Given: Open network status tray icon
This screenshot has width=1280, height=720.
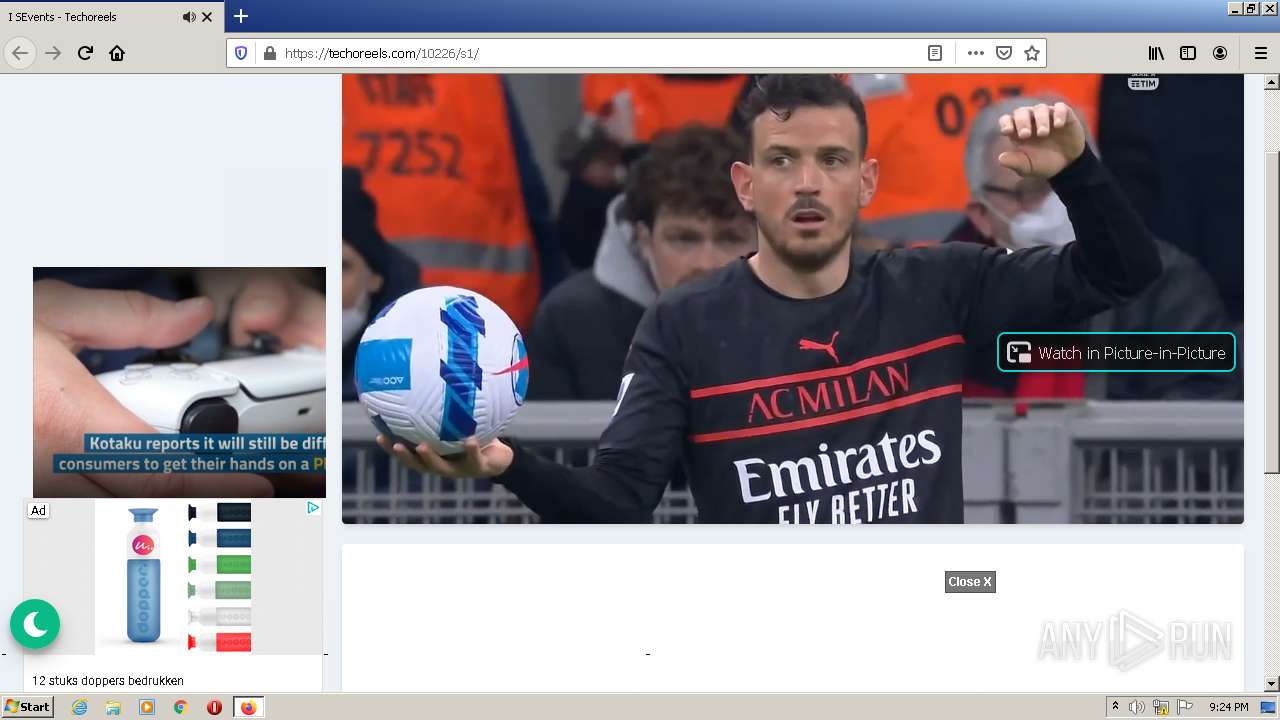Looking at the screenshot, I should point(1161,707).
